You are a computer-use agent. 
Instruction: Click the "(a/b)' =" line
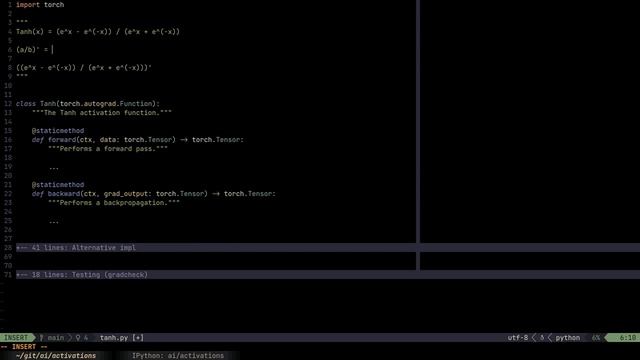pyautogui.click(x=32, y=50)
